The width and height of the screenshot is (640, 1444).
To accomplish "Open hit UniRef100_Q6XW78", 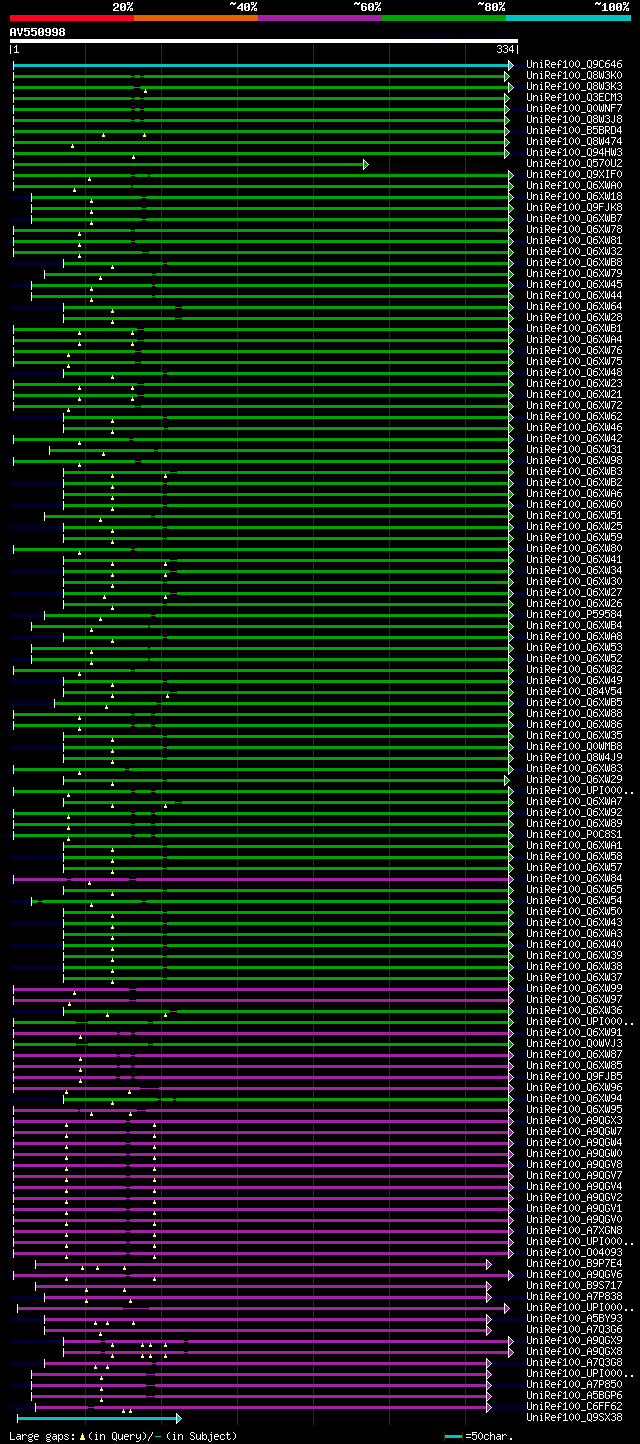I will 574,230.
